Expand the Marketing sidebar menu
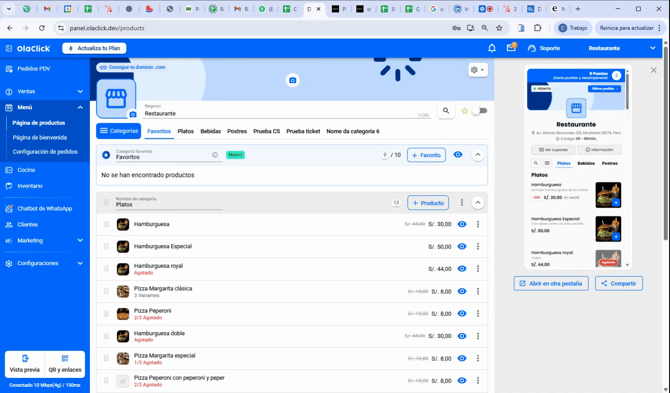 click(x=80, y=240)
